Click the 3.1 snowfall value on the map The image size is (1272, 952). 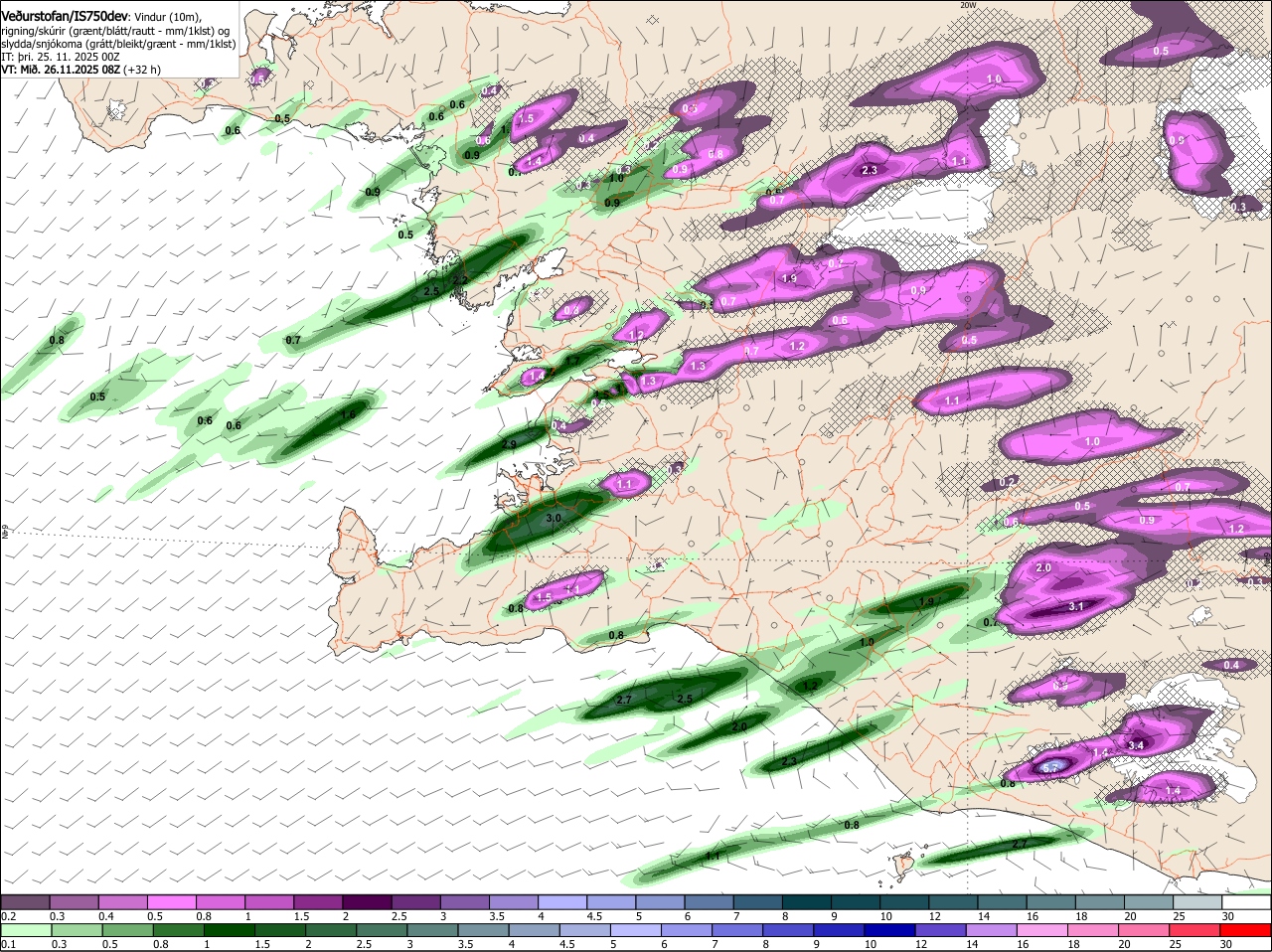(x=1076, y=606)
